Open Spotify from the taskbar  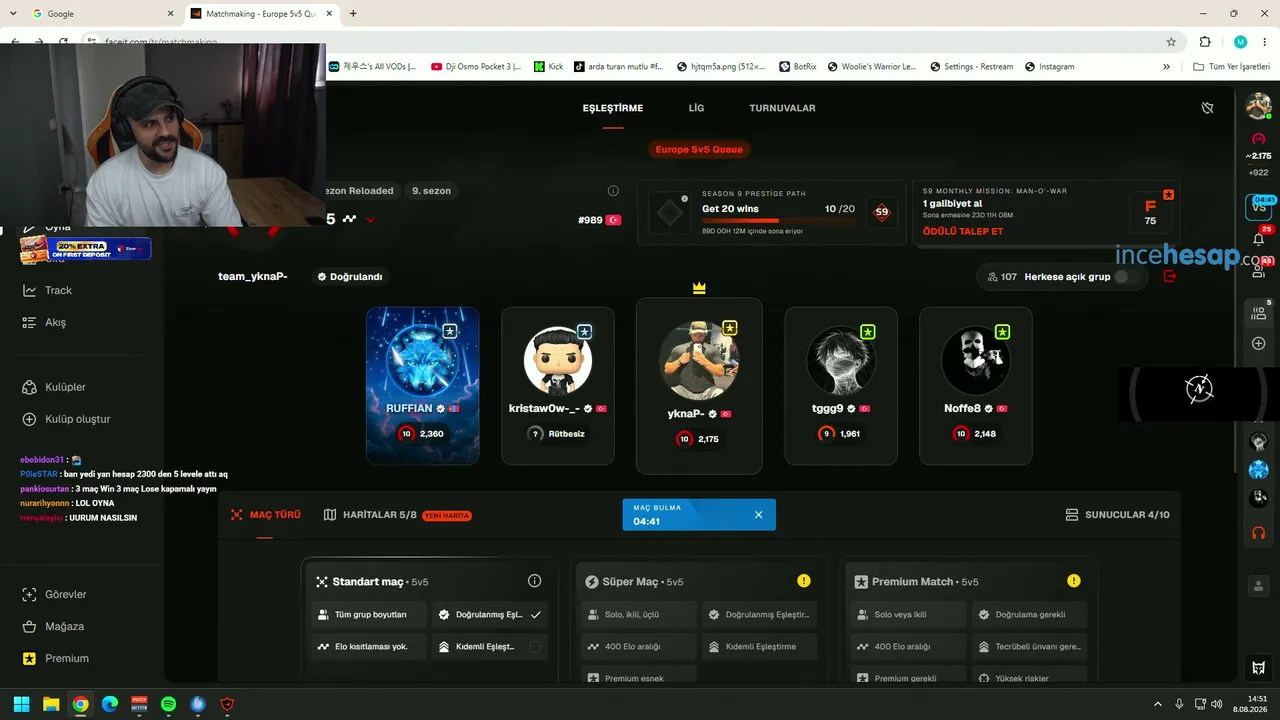coord(168,704)
